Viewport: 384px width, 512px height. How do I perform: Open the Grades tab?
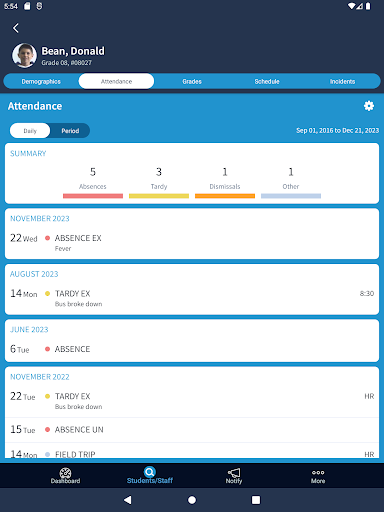(192, 81)
